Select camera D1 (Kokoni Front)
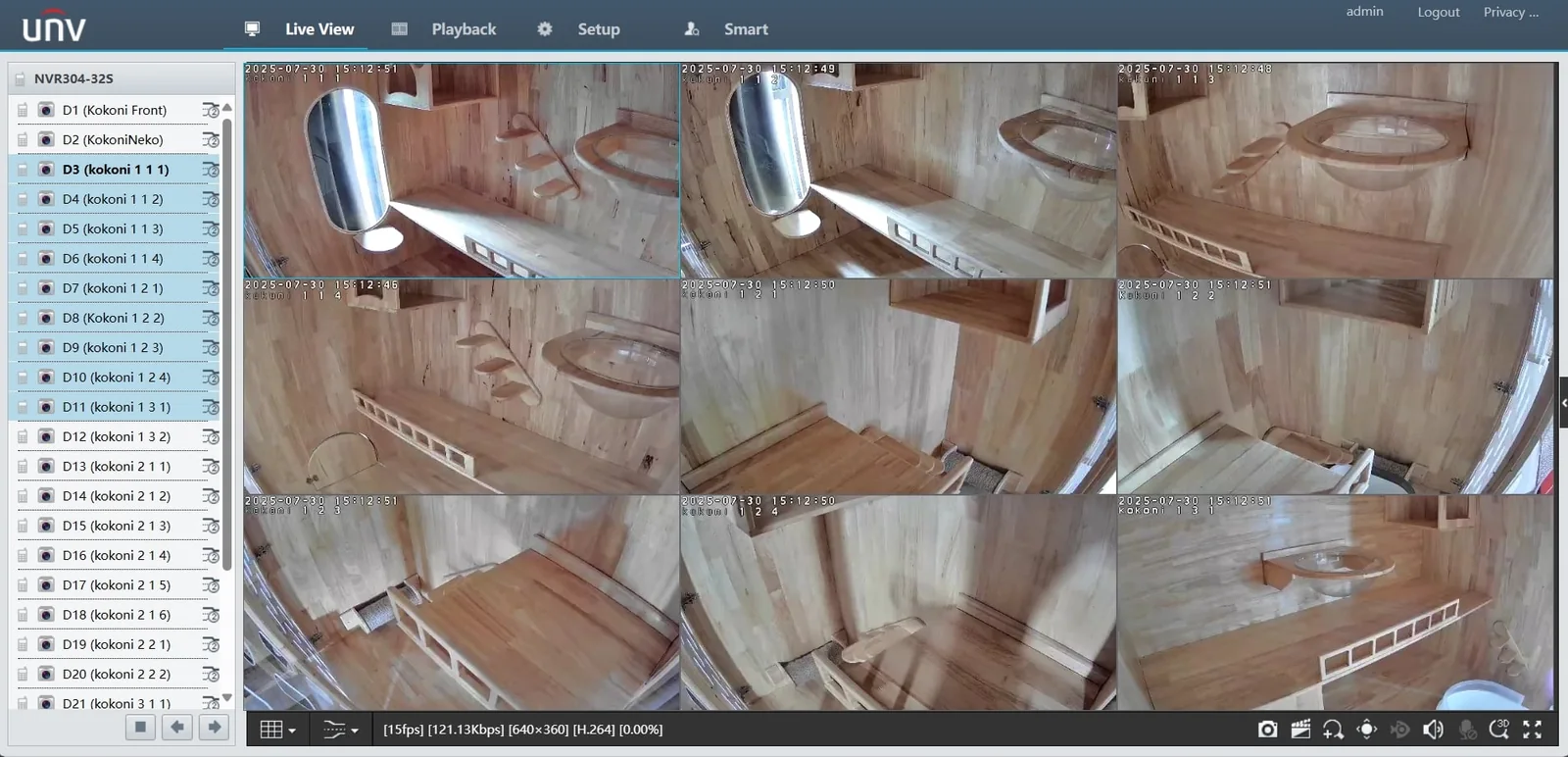The image size is (1568, 757). [115, 110]
